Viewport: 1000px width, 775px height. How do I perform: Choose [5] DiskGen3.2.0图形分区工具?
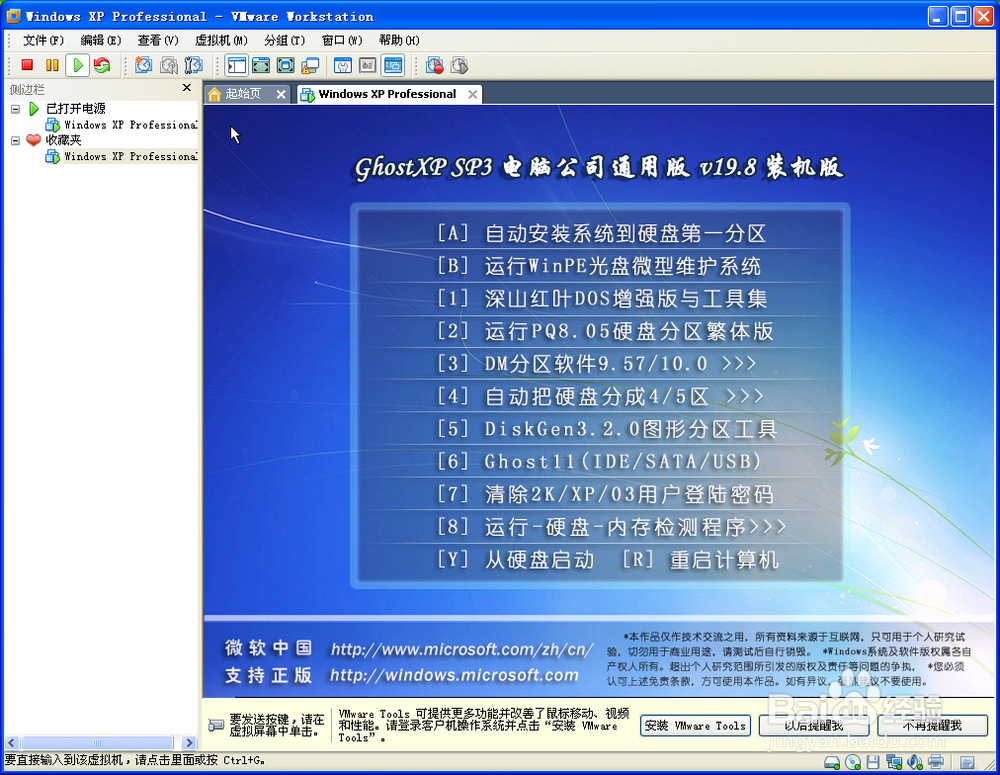point(607,429)
